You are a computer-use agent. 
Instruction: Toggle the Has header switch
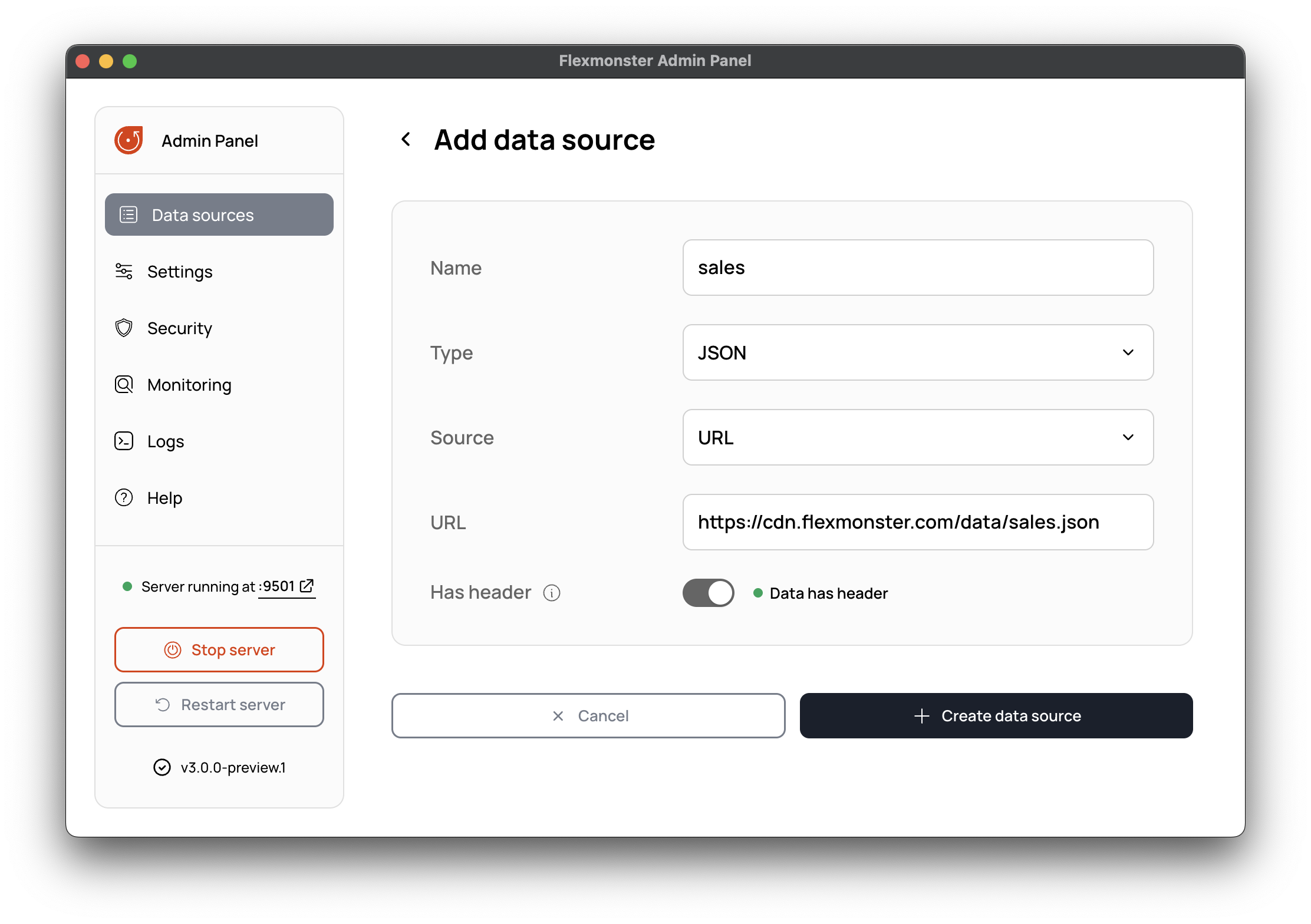[x=708, y=593]
